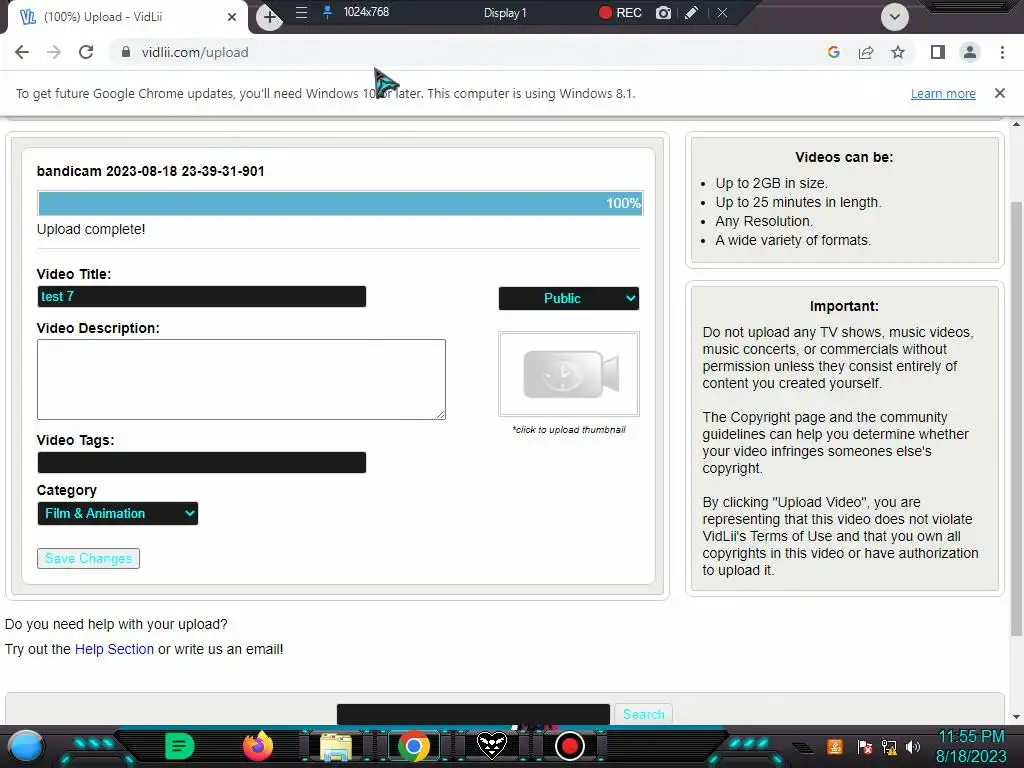The image size is (1024, 768).
Task: Open a new tab with plus button
Action: click(x=269, y=17)
